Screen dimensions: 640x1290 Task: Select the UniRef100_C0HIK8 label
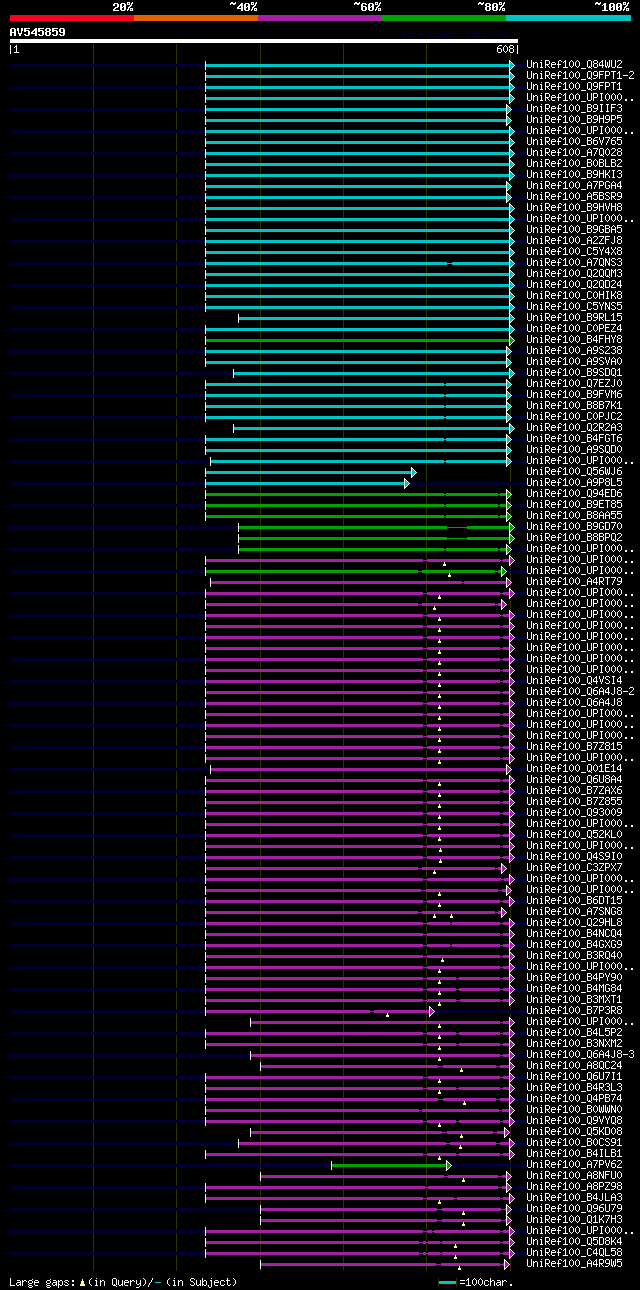(574, 295)
